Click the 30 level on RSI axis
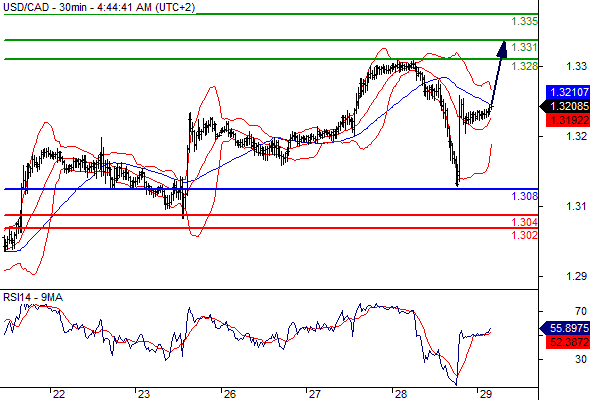The height and width of the screenshot is (400, 590). 581,359
